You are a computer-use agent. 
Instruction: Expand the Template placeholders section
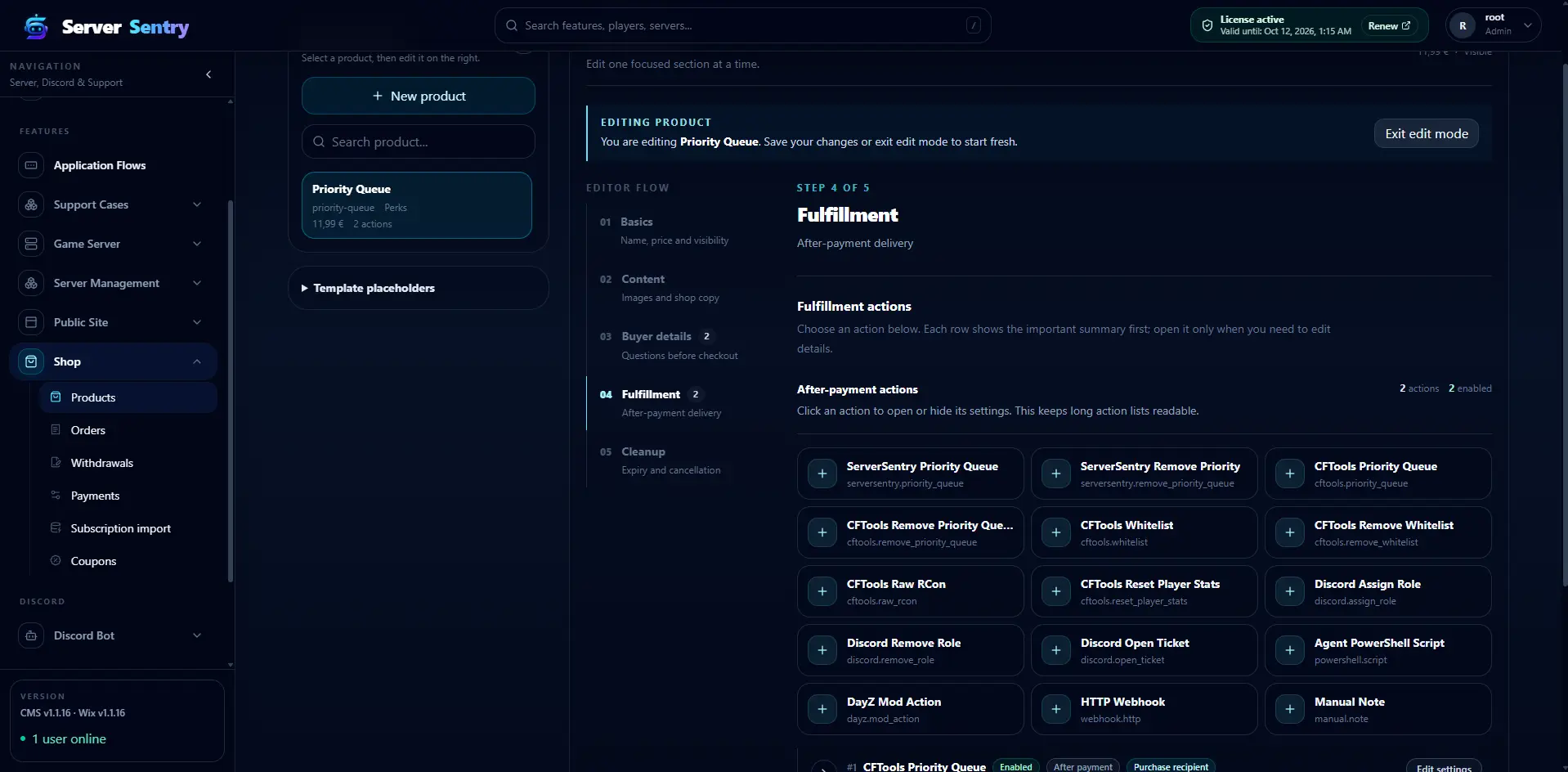419,288
